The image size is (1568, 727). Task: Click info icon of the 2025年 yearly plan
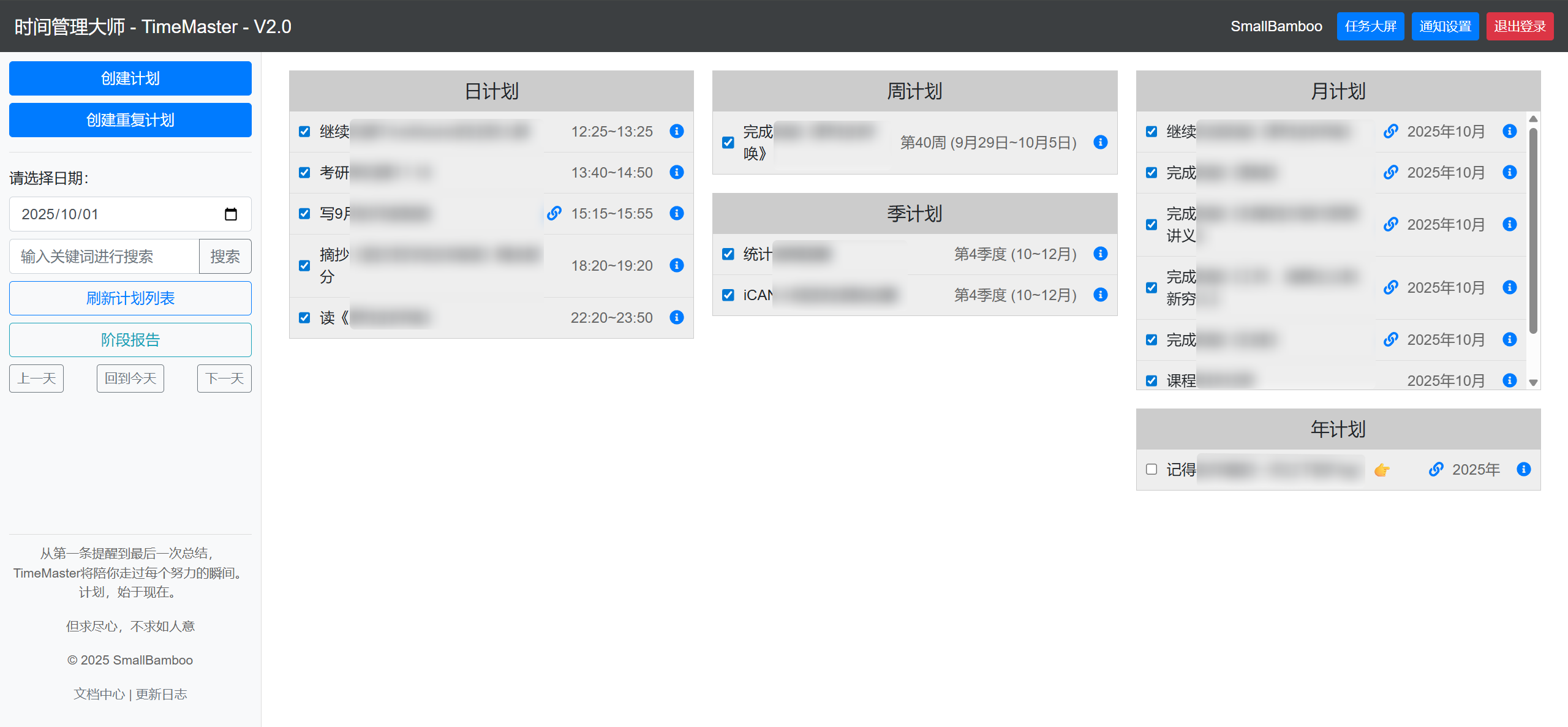[x=1523, y=469]
